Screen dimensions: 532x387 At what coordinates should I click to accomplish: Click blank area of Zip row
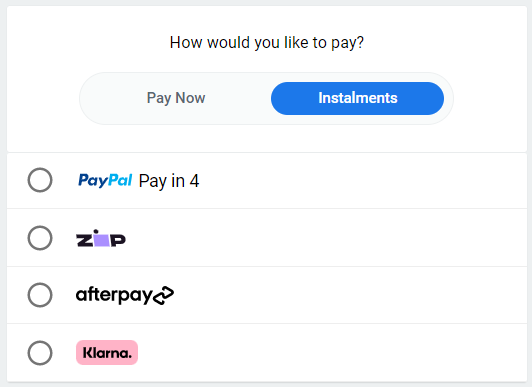326,238
